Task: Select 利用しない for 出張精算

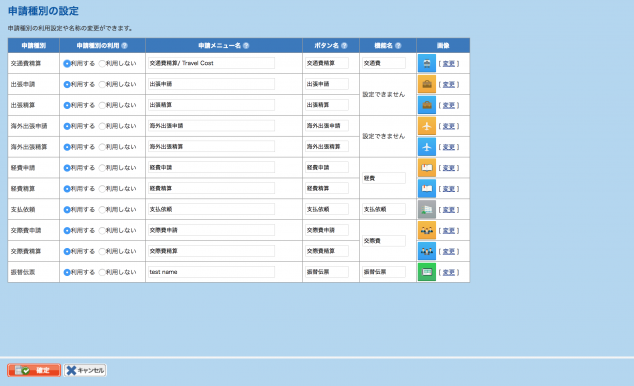Action: [102, 105]
